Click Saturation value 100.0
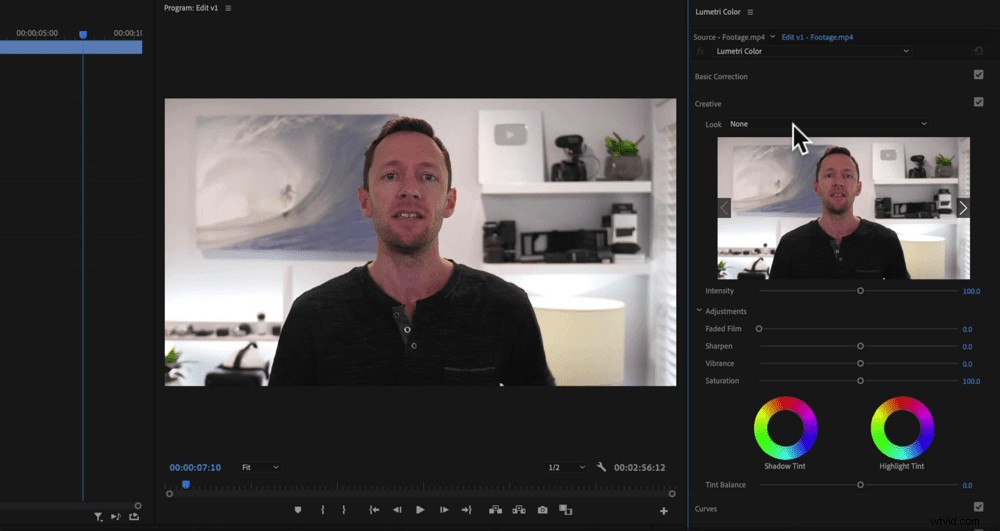This screenshot has width=1000, height=531. [971, 381]
